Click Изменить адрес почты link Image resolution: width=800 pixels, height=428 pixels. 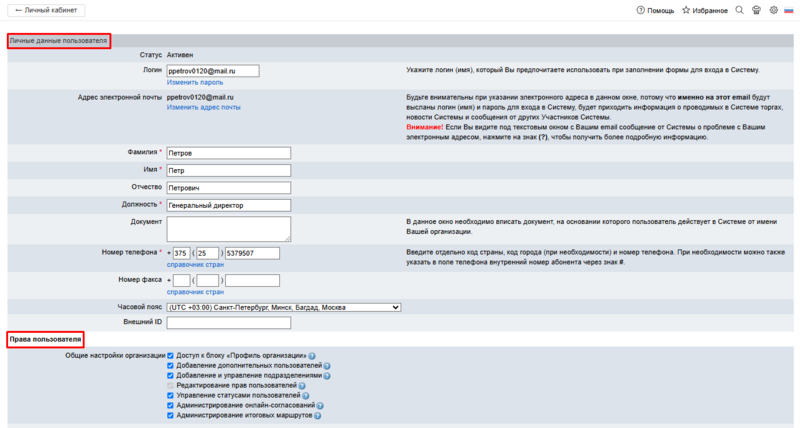tap(203, 107)
